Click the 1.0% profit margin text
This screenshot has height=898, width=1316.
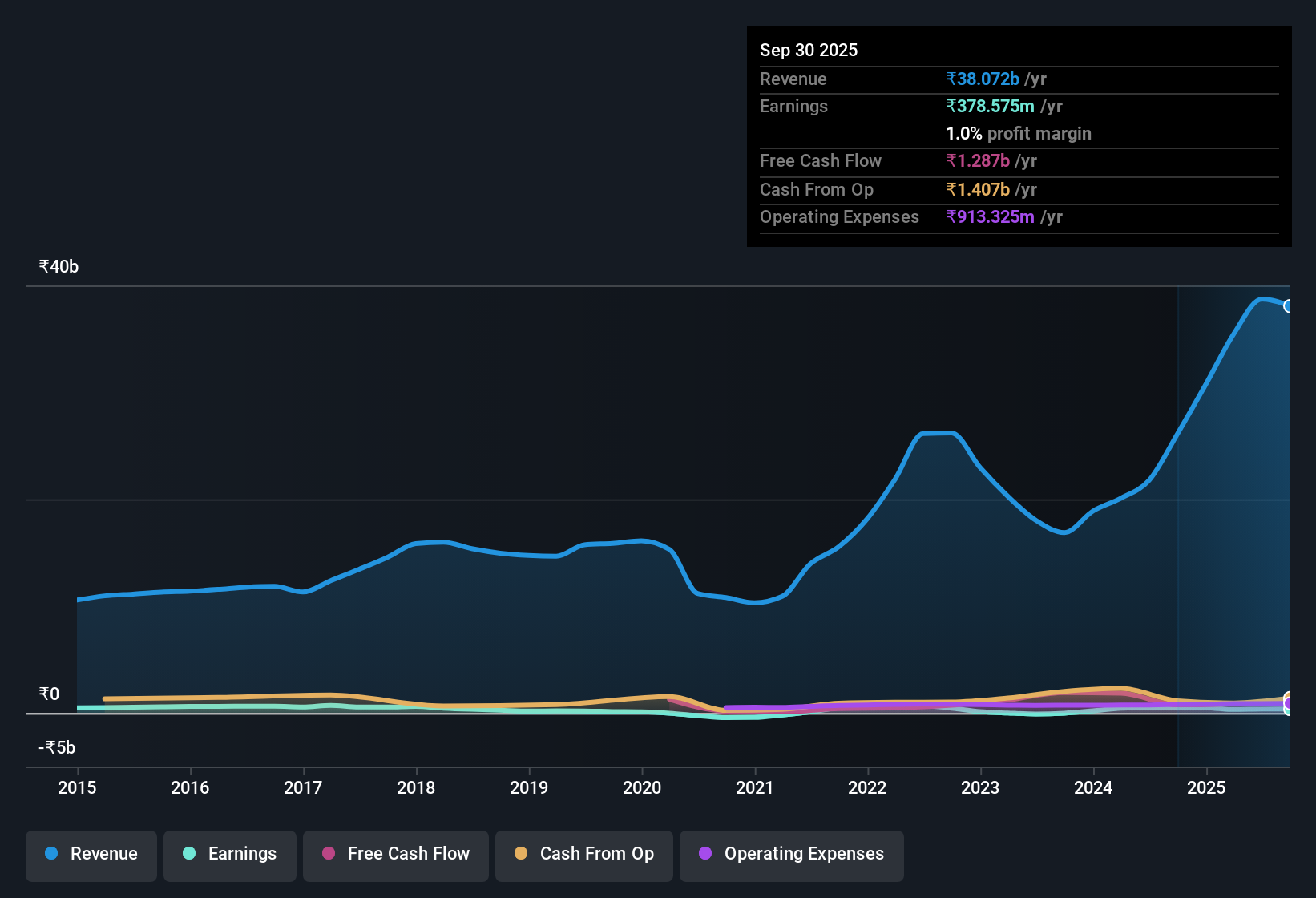click(x=1018, y=134)
